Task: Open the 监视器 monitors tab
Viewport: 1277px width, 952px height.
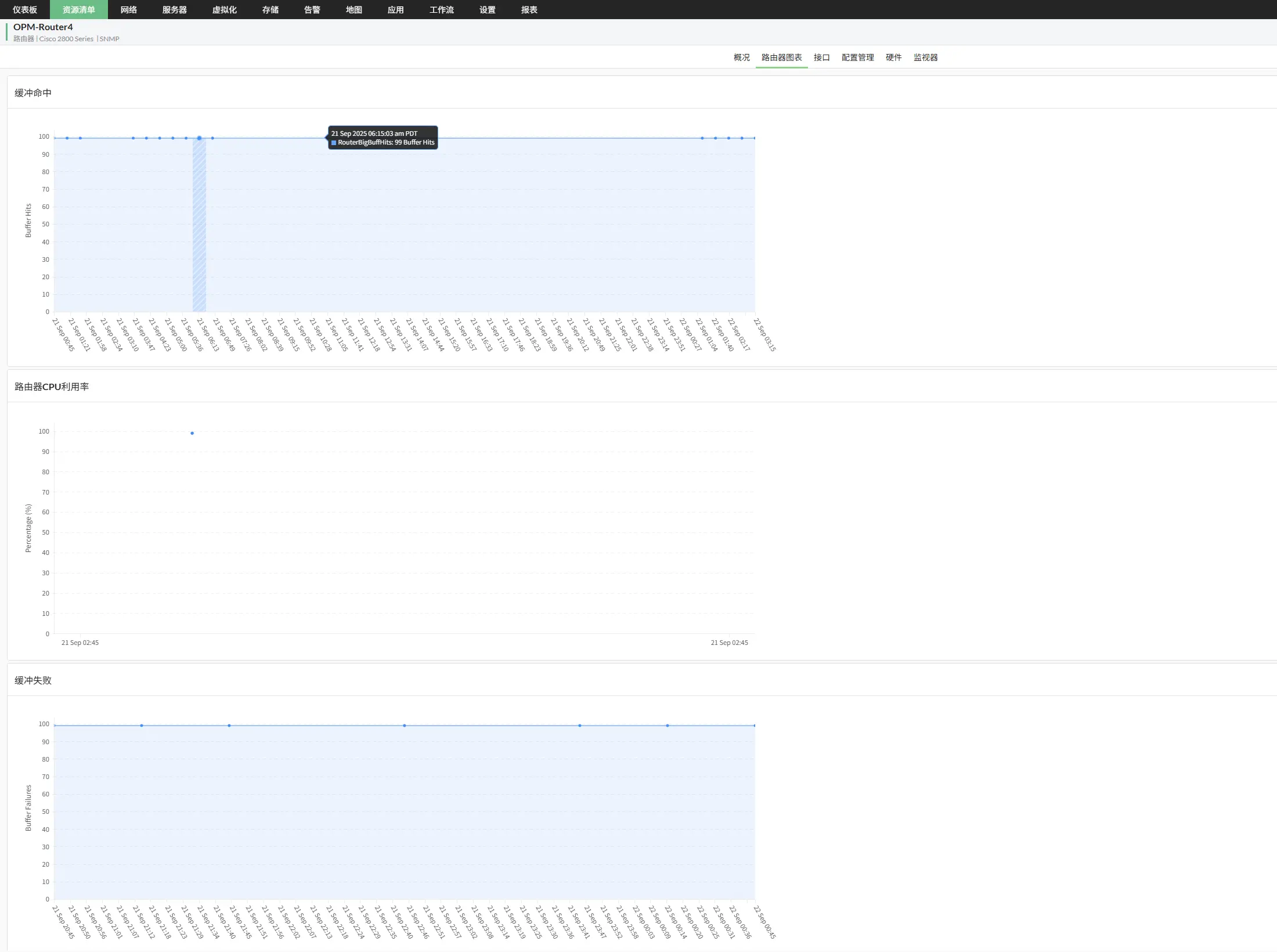Action: 925,57
